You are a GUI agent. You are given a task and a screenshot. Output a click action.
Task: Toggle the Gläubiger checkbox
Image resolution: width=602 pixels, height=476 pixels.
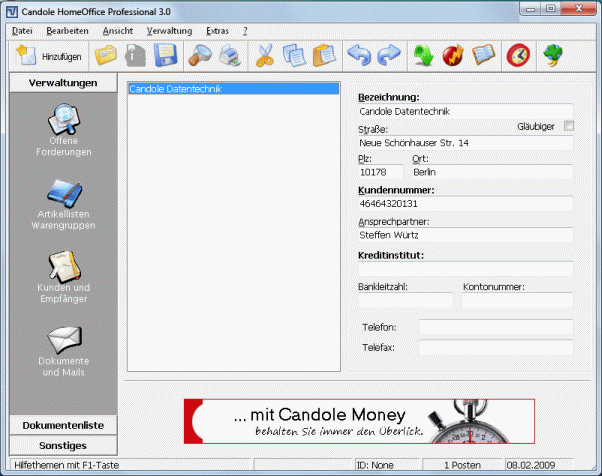coord(569,126)
